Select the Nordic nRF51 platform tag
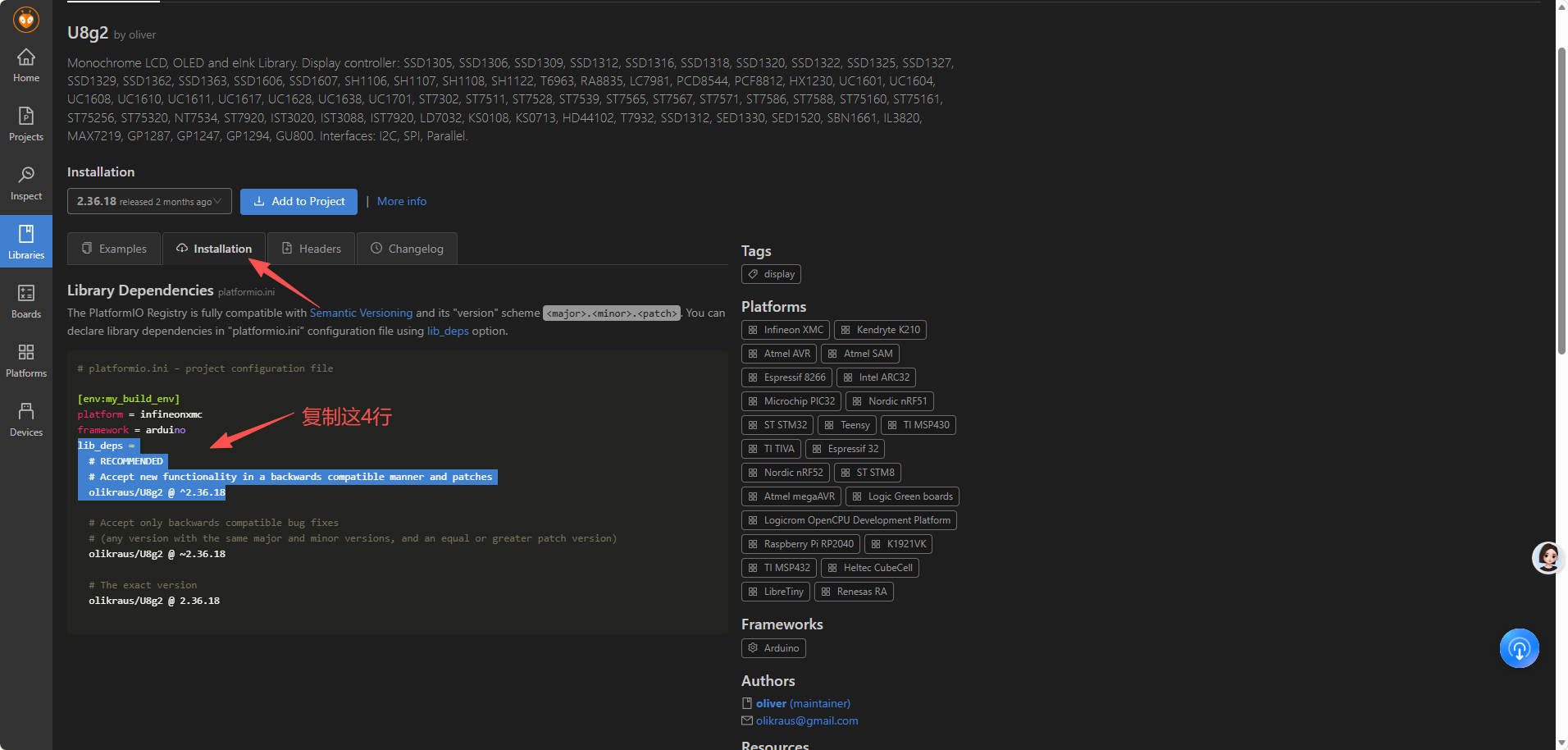The width and height of the screenshot is (1568, 750). pos(890,401)
